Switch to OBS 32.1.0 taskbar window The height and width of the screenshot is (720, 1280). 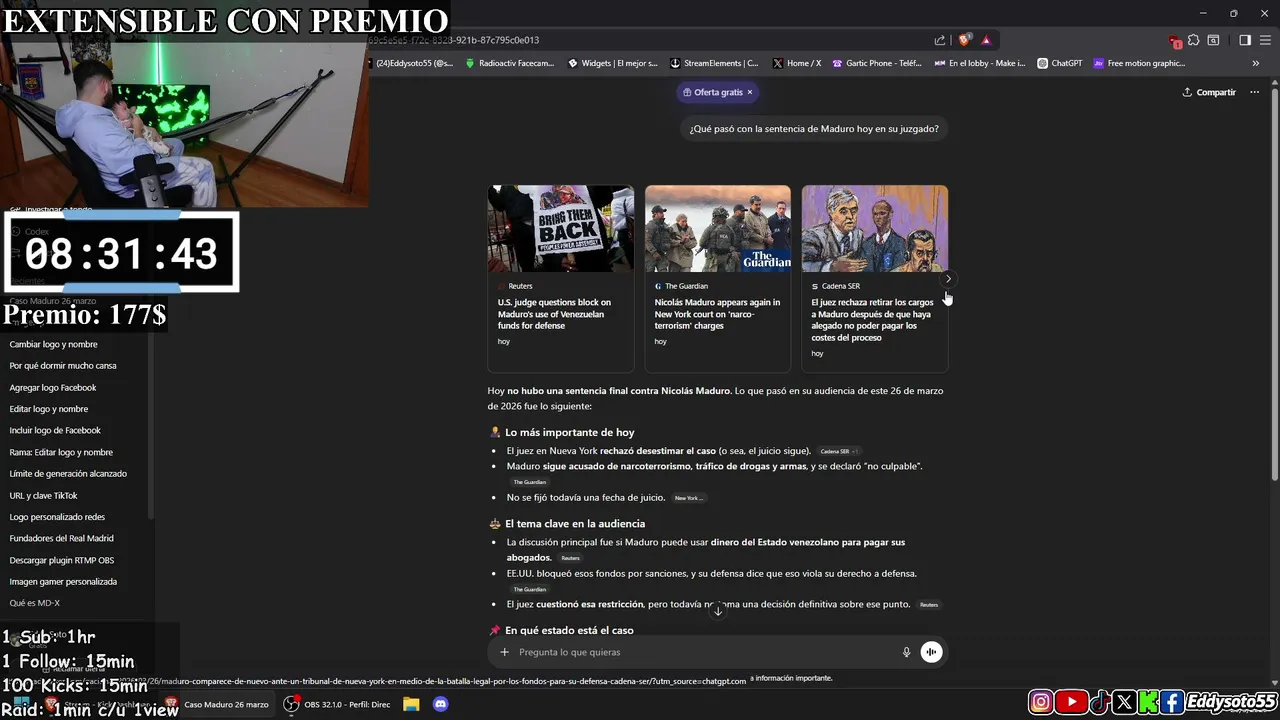tap(337, 704)
